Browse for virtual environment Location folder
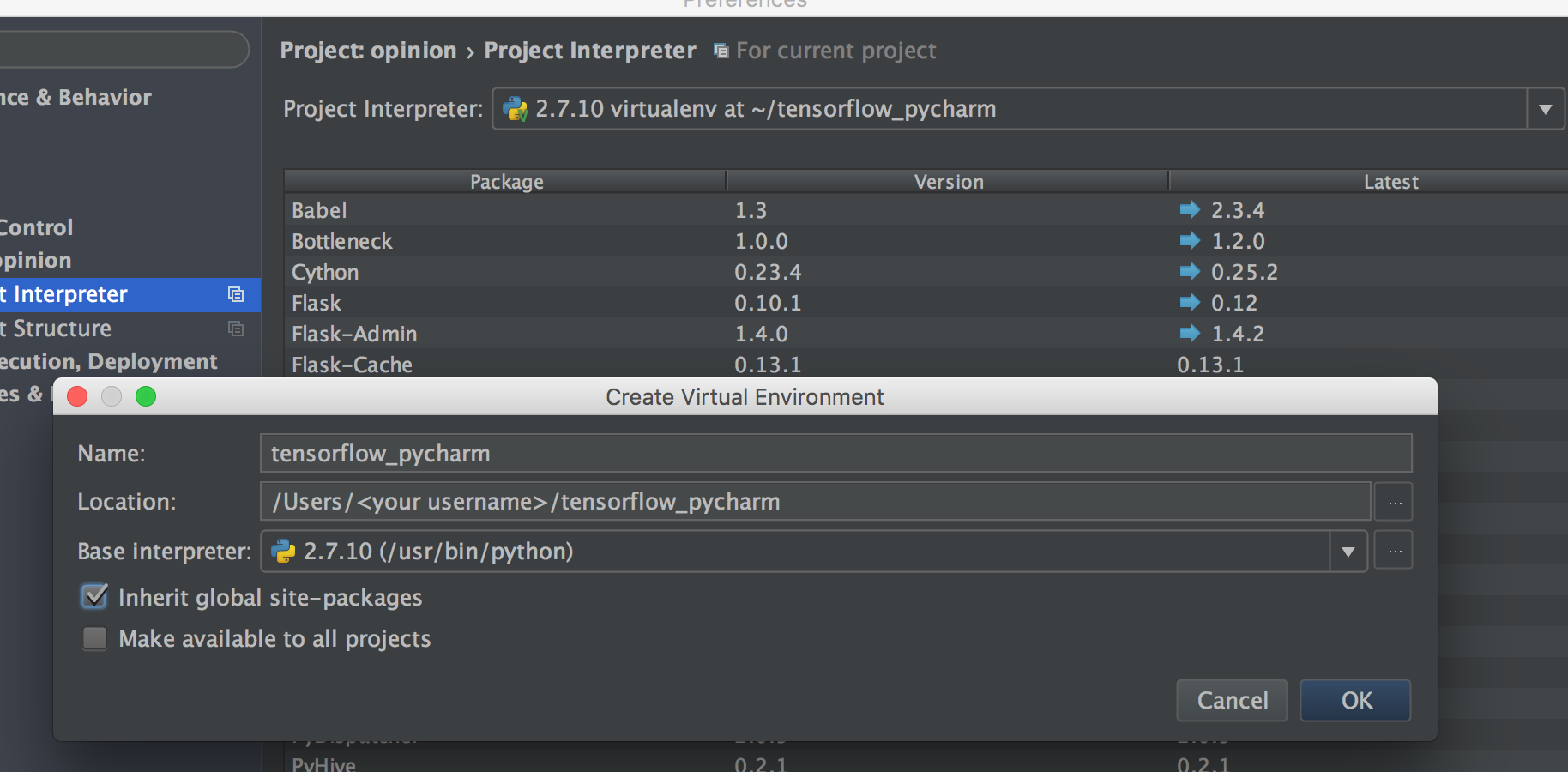This screenshot has width=1568, height=772. click(1394, 502)
